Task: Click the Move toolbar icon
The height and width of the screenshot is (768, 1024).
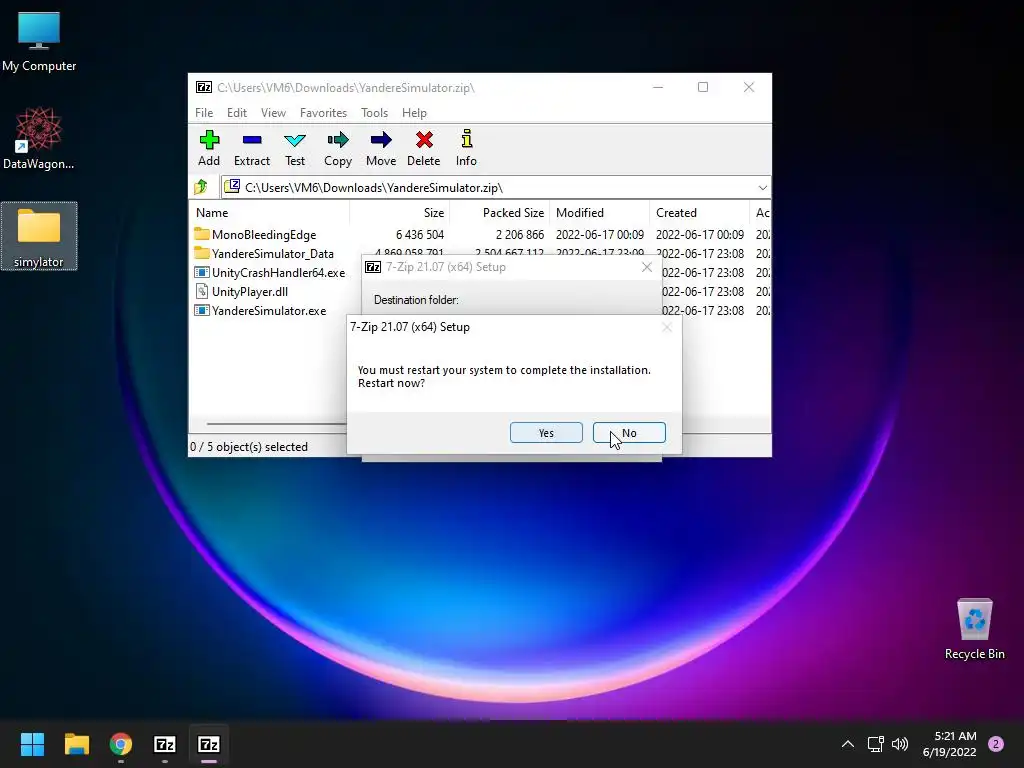Action: (381, 148)
